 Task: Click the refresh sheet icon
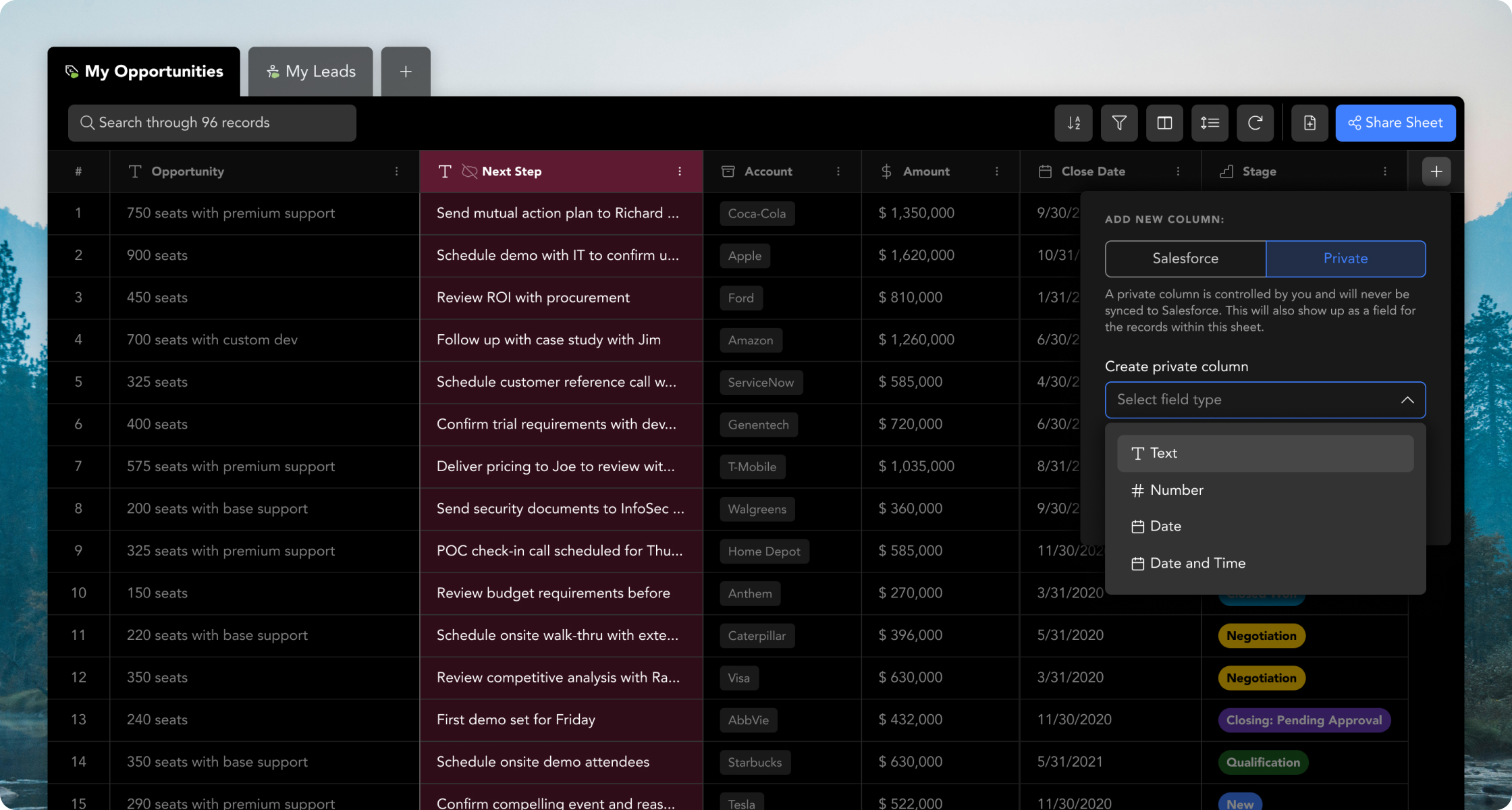[x=1255, y=123]
